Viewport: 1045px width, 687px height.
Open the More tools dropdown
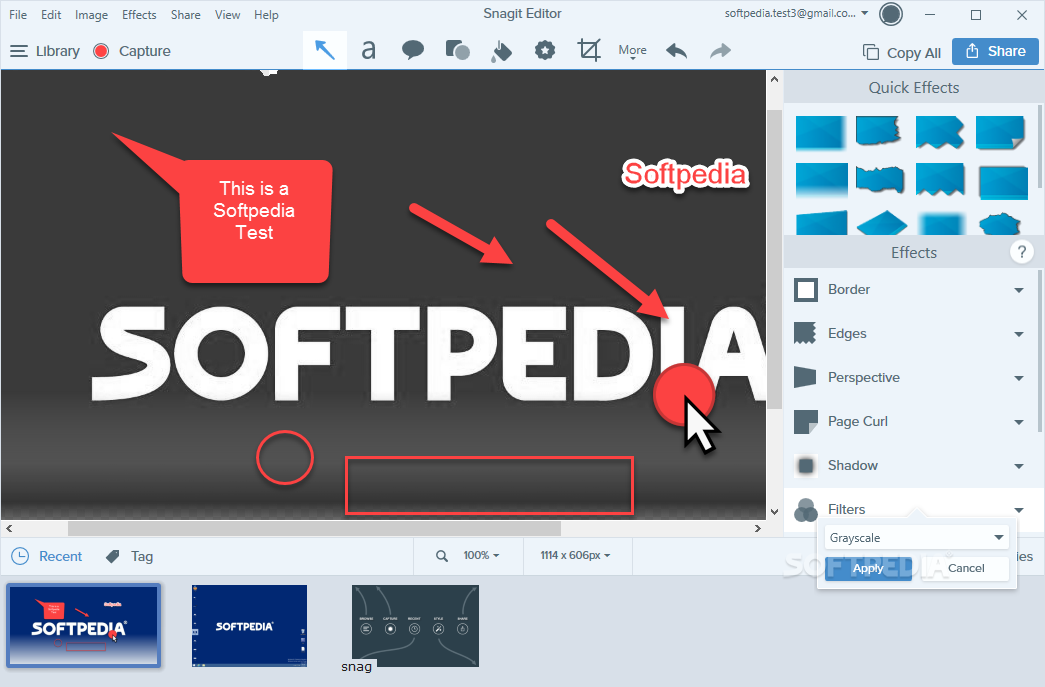point(632,51)
